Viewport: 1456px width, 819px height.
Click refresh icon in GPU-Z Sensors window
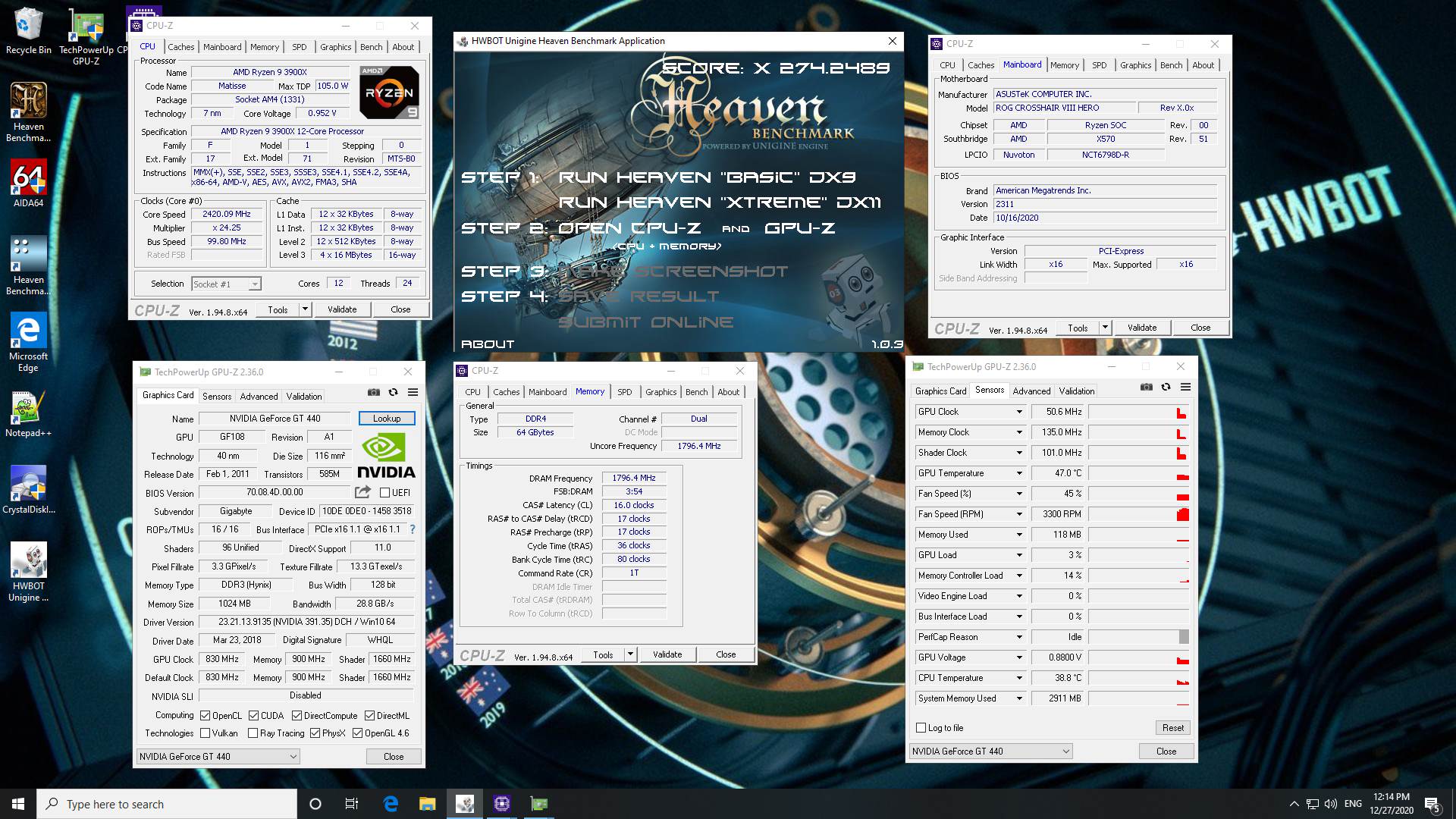coord(1166,387)
